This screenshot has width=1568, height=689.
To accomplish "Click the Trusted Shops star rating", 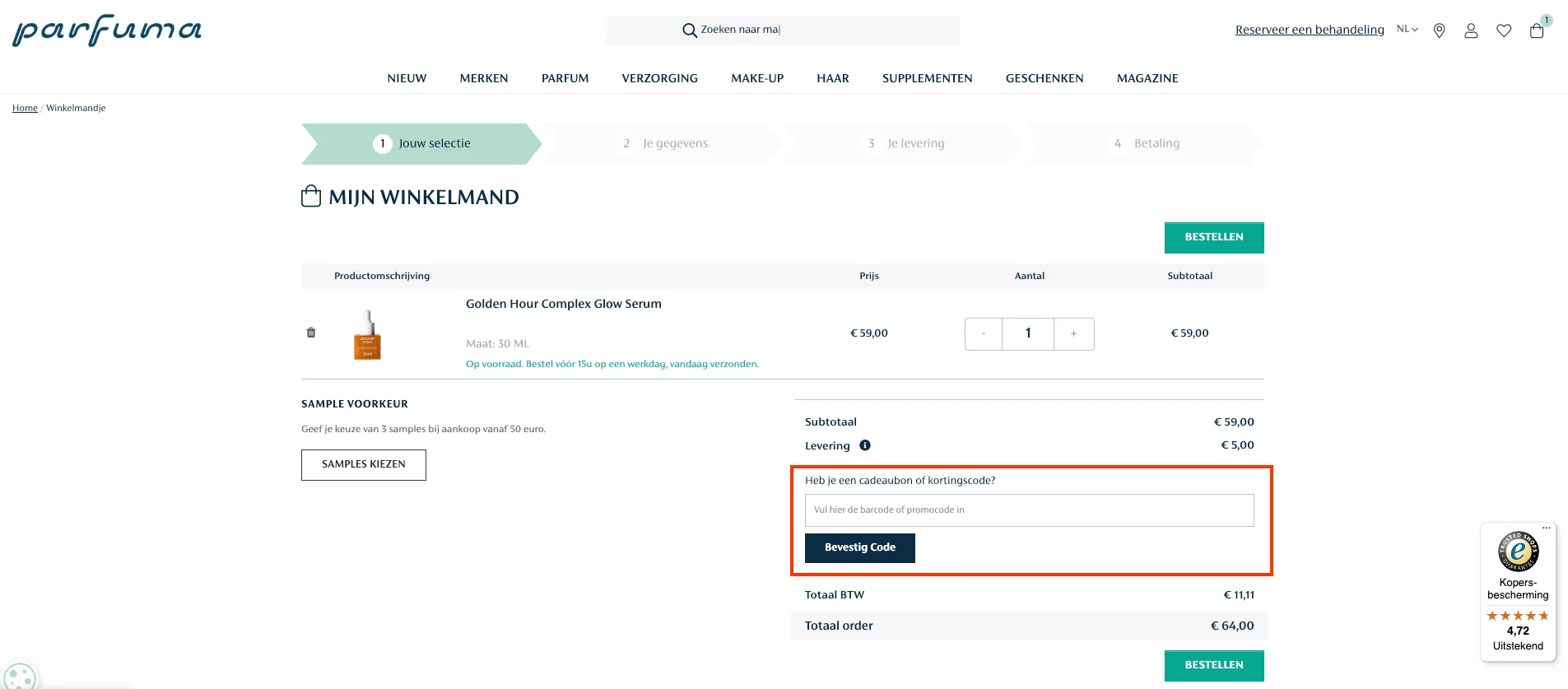I will pyautogui.click(x=1518, y=616).
